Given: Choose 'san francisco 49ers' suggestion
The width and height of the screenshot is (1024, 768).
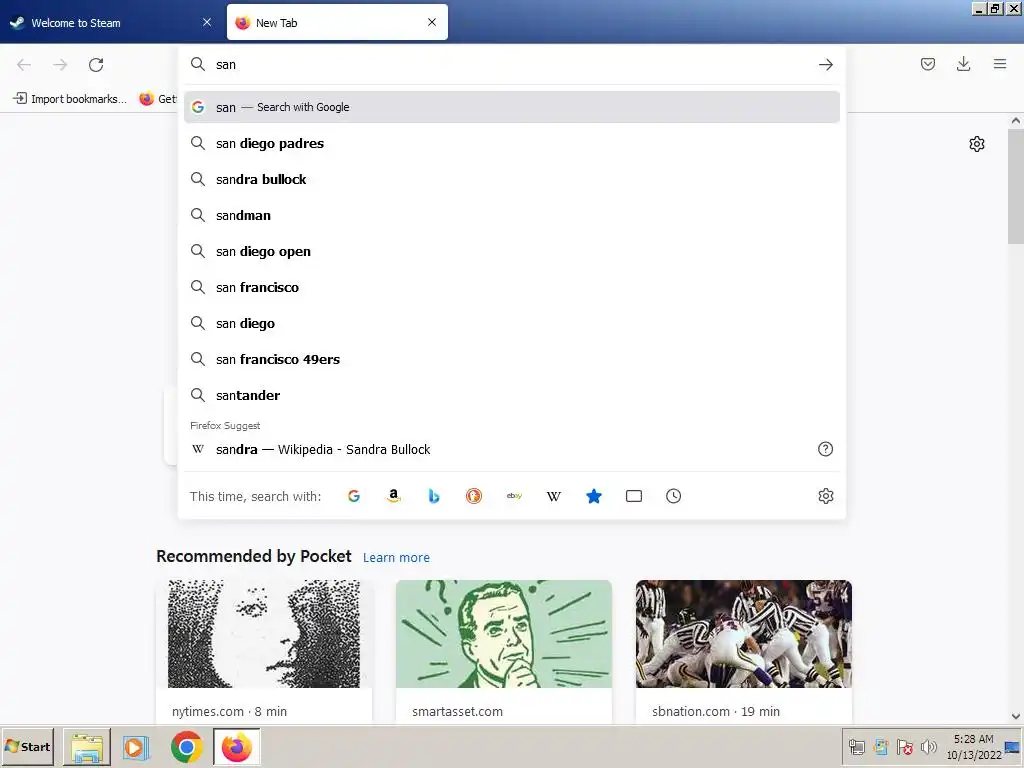Looking at the screenshot, I should (x=511, y=359).
